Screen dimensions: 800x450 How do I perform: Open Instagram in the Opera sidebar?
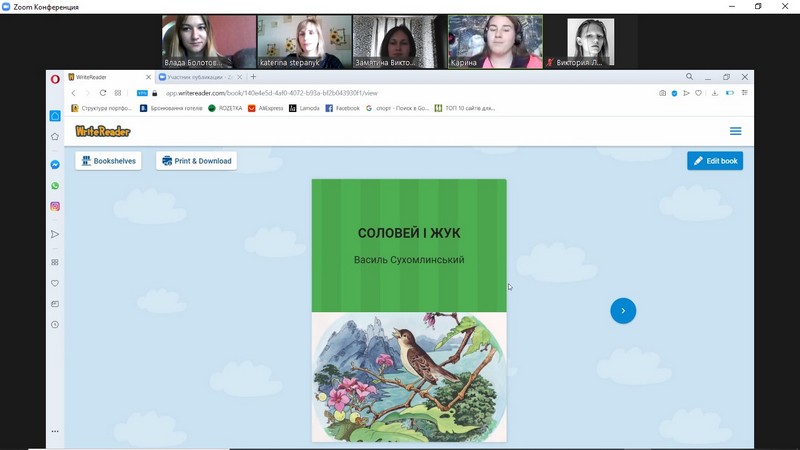(55, 206)
